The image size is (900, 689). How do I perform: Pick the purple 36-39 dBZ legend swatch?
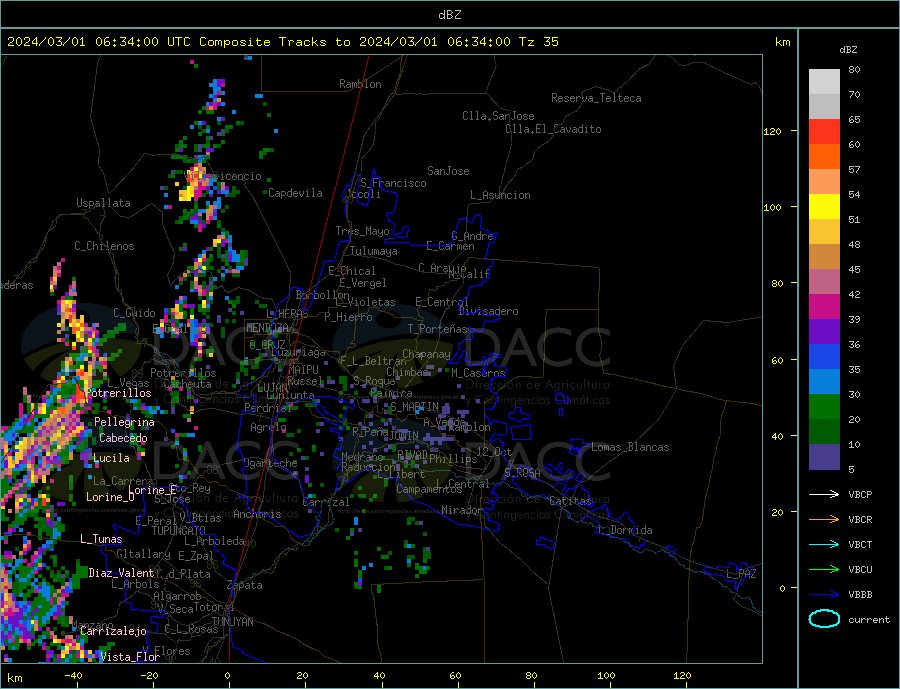[824, 332]
